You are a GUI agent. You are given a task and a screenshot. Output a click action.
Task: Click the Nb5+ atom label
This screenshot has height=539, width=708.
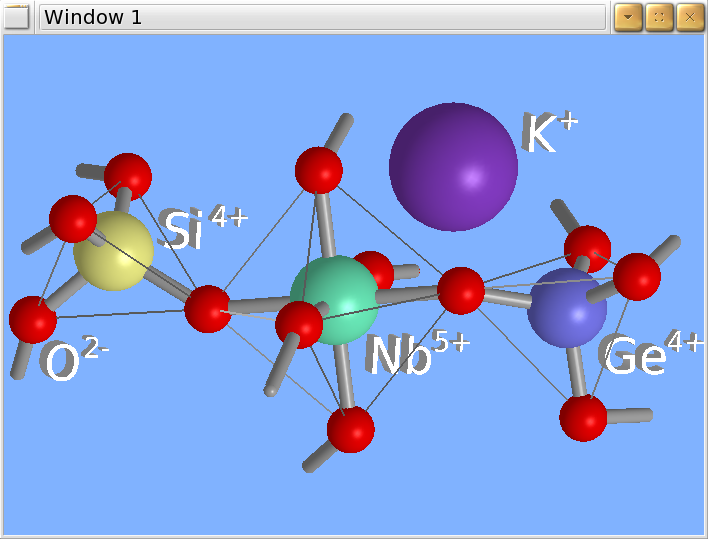(416, 354)
